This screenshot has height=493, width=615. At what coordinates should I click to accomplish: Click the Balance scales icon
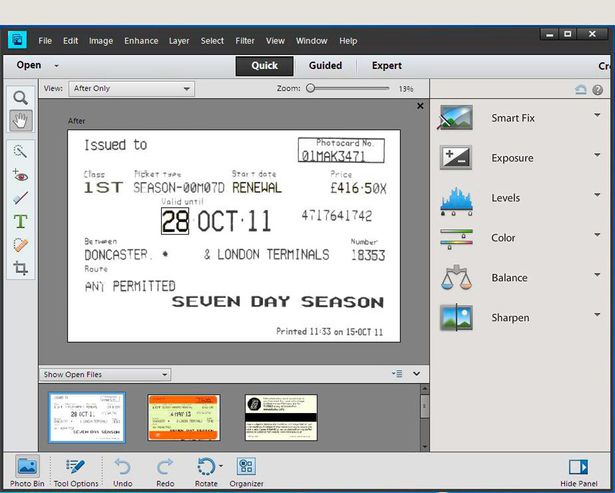[x=456, y=278]
